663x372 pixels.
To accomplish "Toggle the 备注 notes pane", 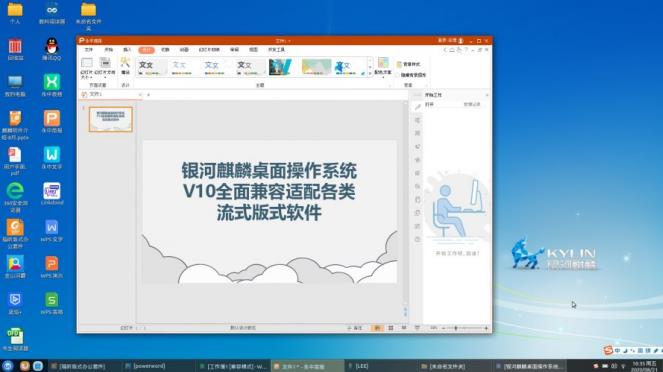I will coord(355,328).
